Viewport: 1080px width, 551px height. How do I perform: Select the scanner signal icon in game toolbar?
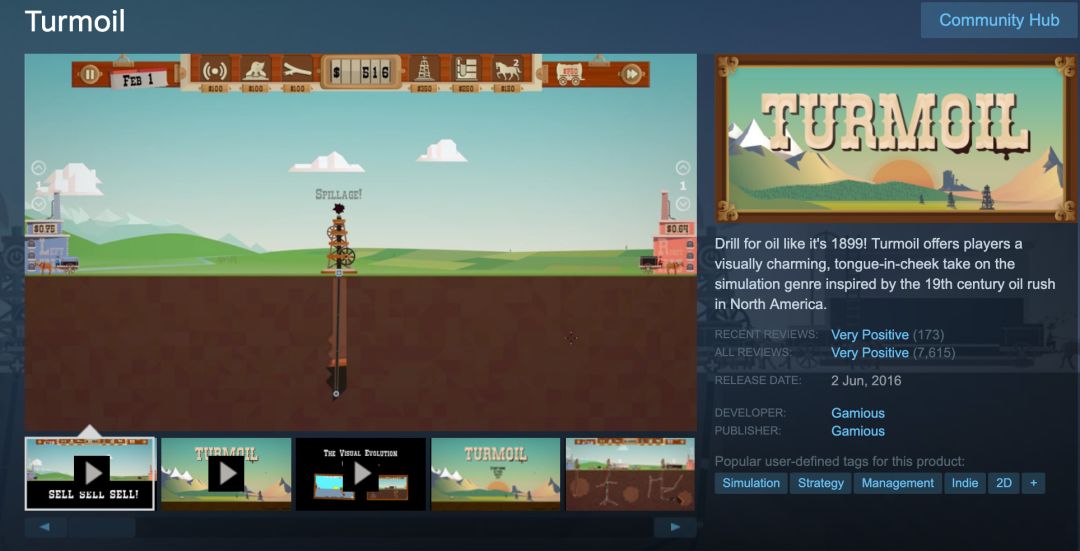pos(215,70)
